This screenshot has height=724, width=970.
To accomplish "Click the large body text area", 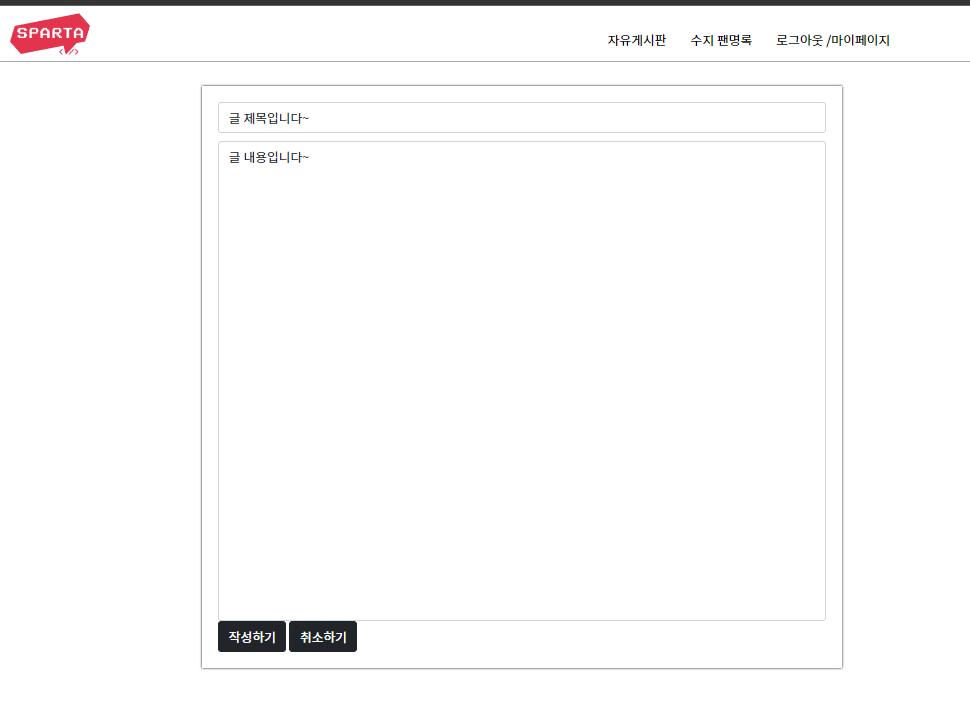I will click(x=521, y=380).
